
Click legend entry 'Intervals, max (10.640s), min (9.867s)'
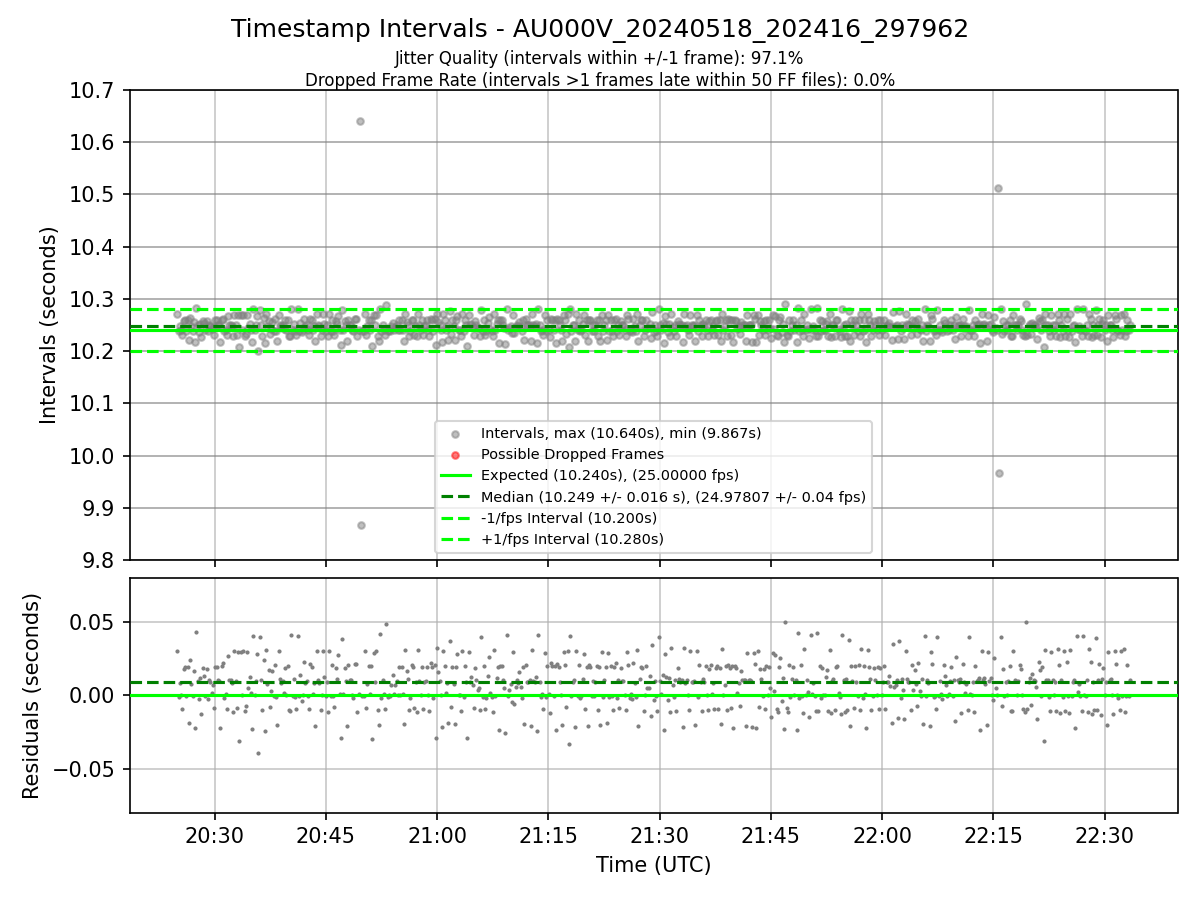click(x=621, y=433)
